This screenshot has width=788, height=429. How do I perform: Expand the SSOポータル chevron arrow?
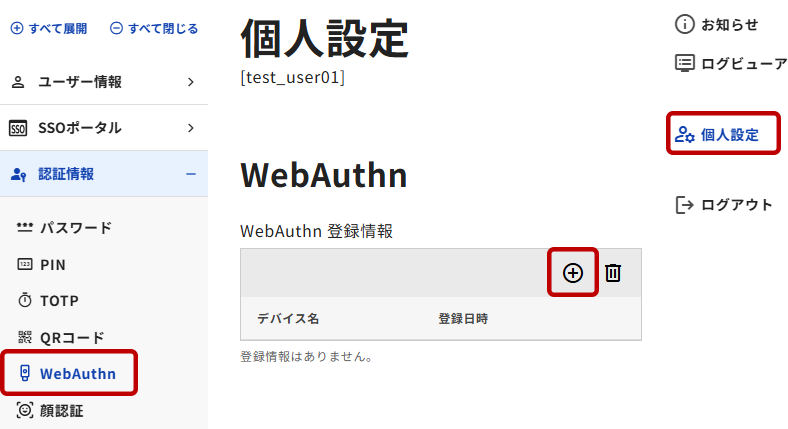[190, 128]
